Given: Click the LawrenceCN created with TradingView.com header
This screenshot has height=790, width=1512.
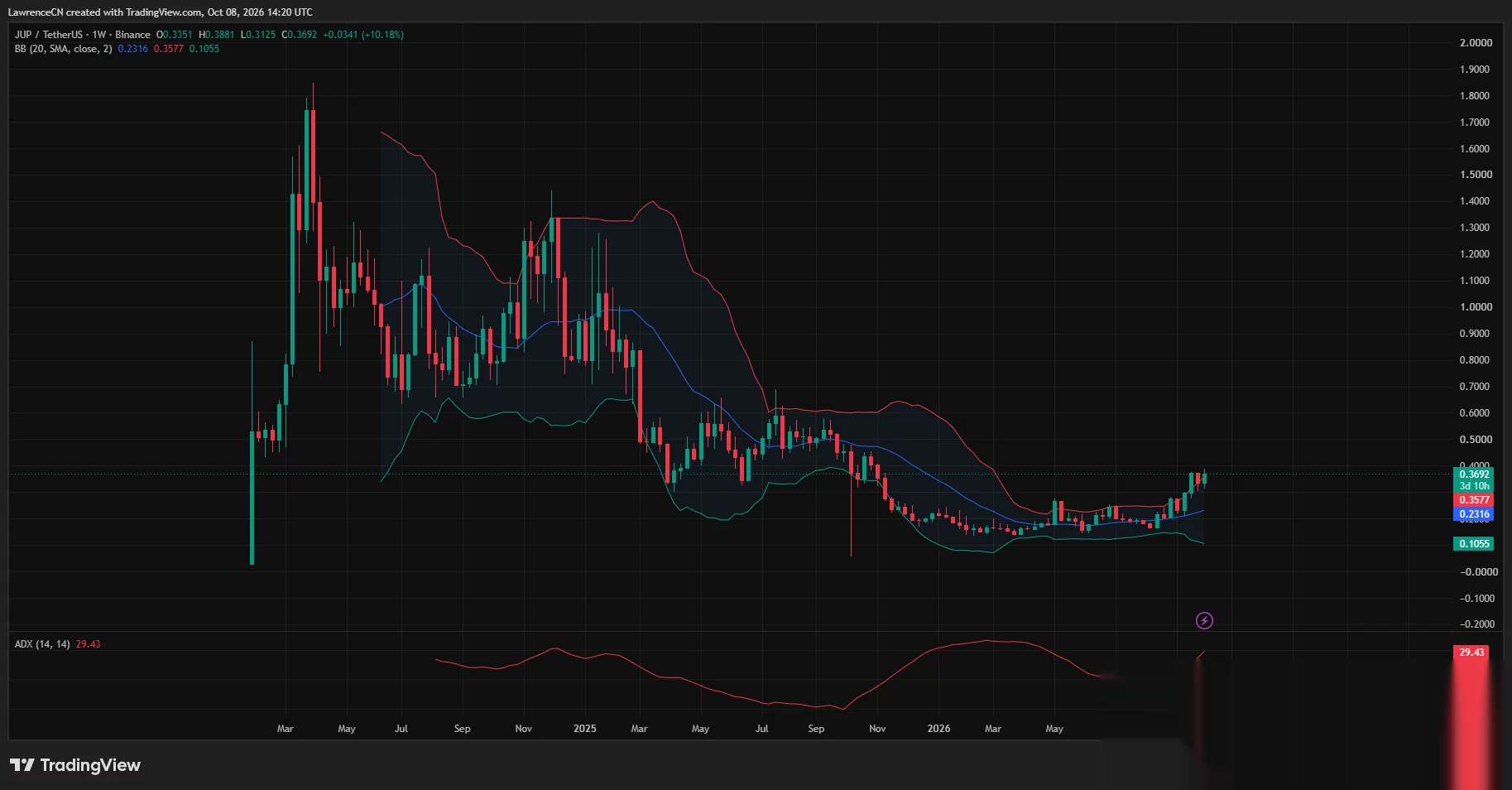Looking at the screenshot, I should (161, 12).
